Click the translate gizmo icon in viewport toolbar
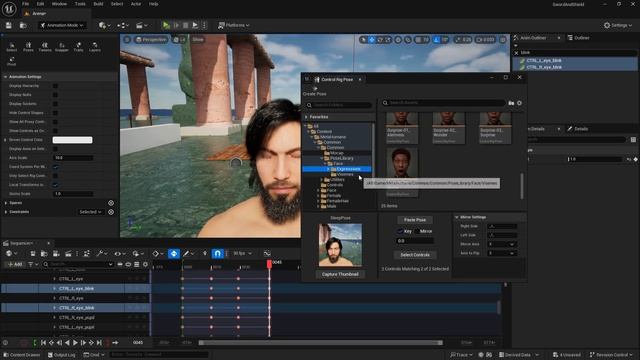Viewport: 640px width, 360px height. 372,40
